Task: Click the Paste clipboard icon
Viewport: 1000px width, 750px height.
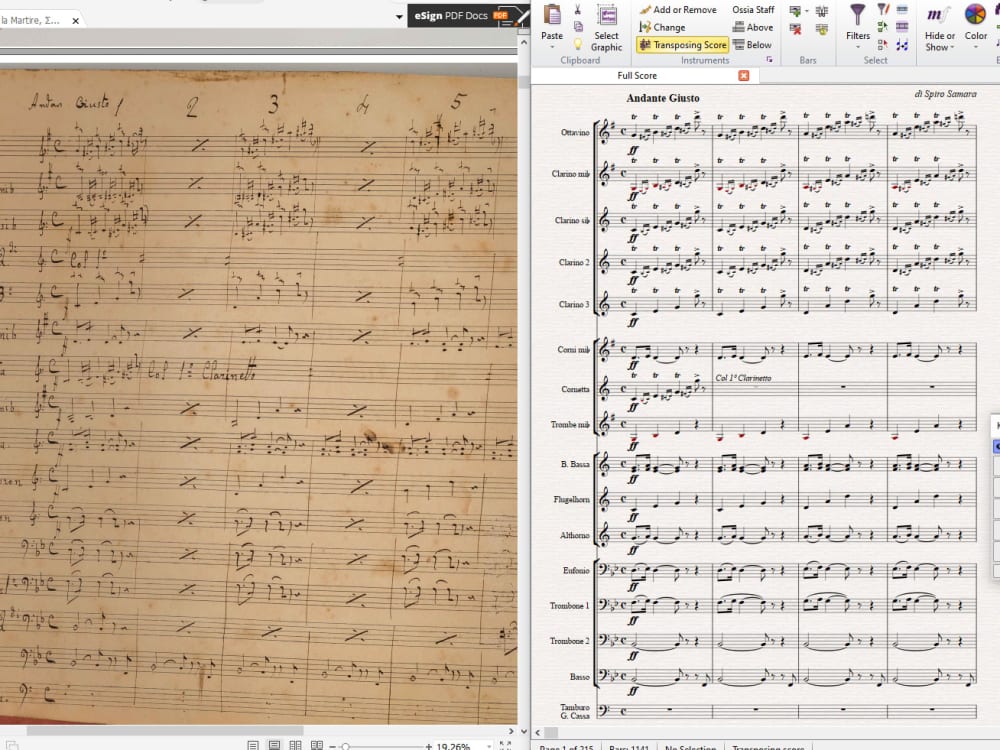Action: coord(552,15)
